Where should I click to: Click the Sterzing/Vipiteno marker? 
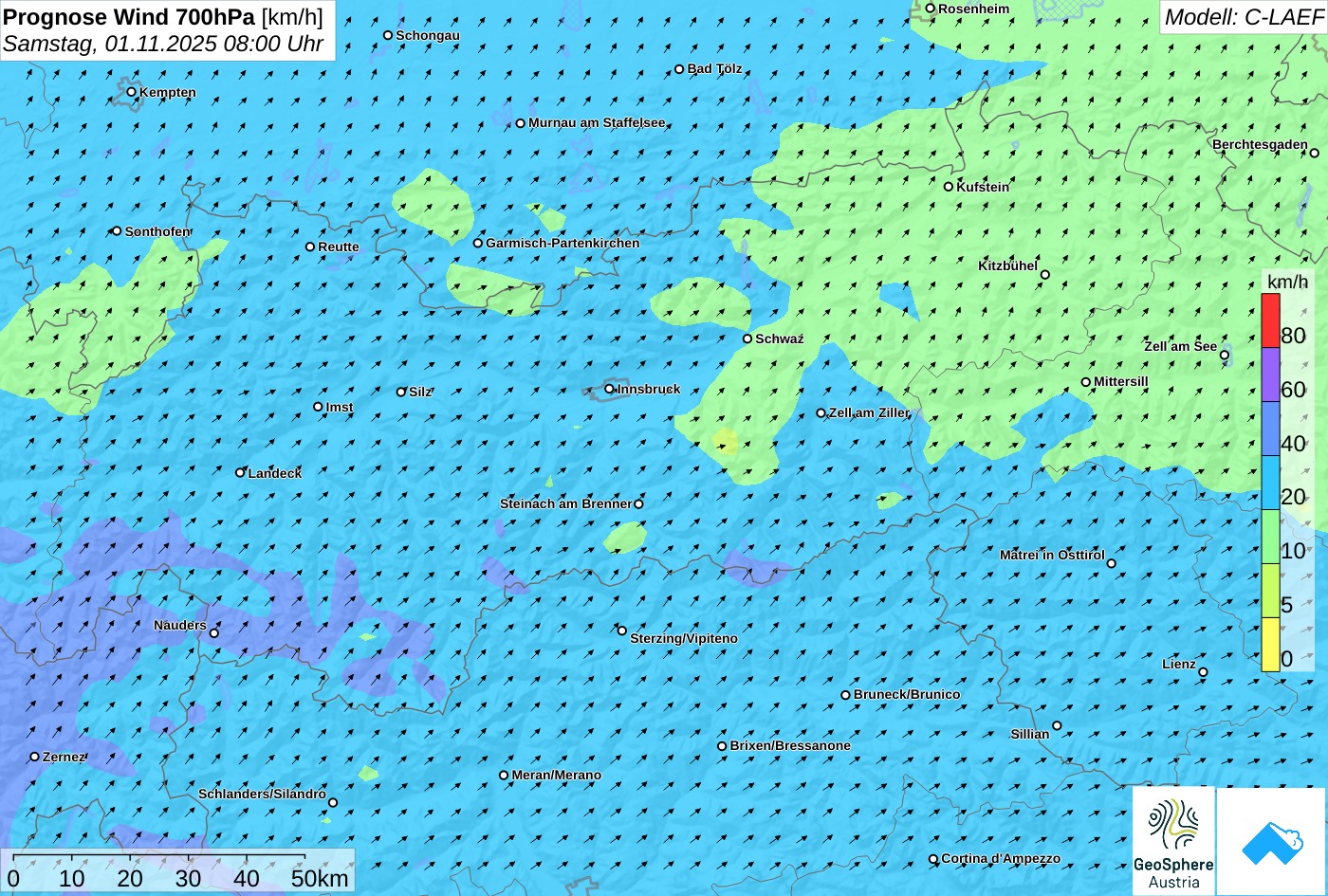[x=622, y=631]
